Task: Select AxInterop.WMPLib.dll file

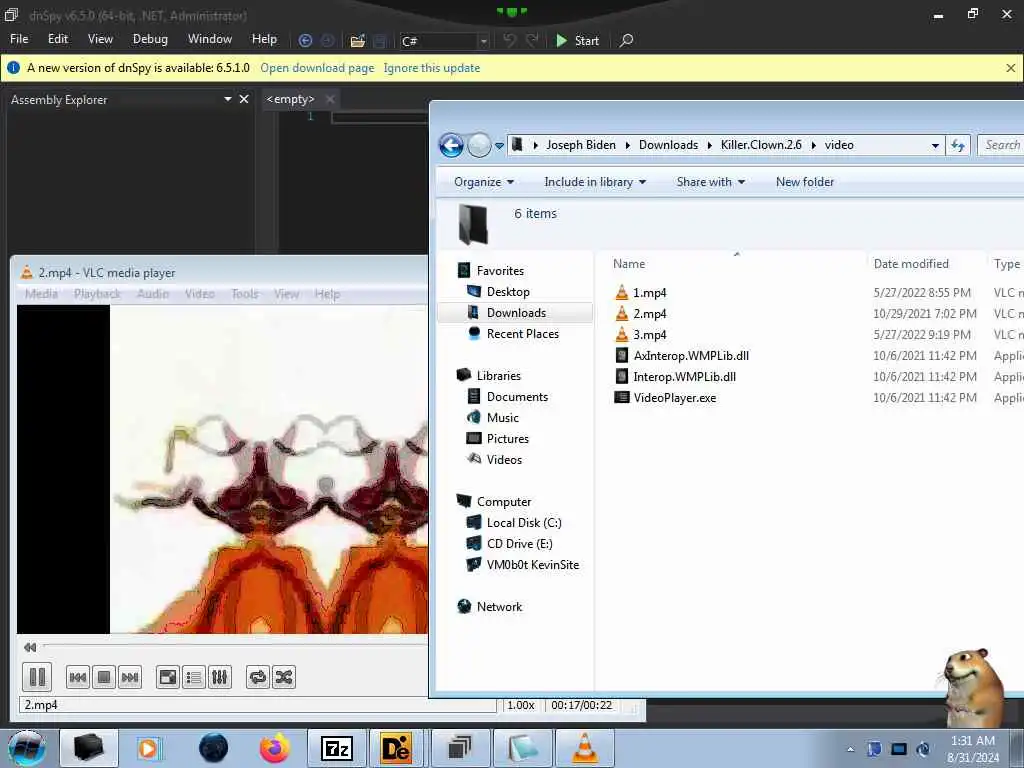Action: click(x=682, y=355)
